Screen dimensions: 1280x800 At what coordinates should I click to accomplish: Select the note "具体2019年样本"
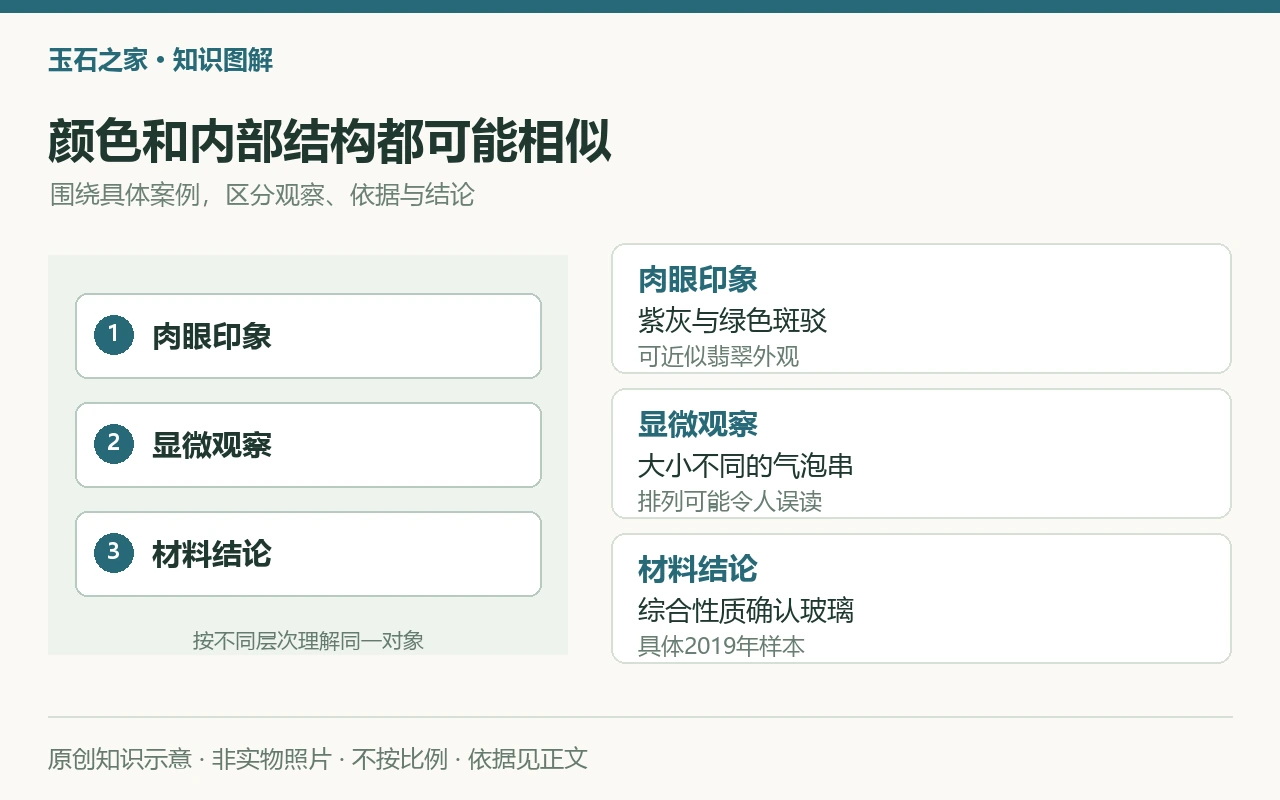pyautogui.click(x=721, y=646)
